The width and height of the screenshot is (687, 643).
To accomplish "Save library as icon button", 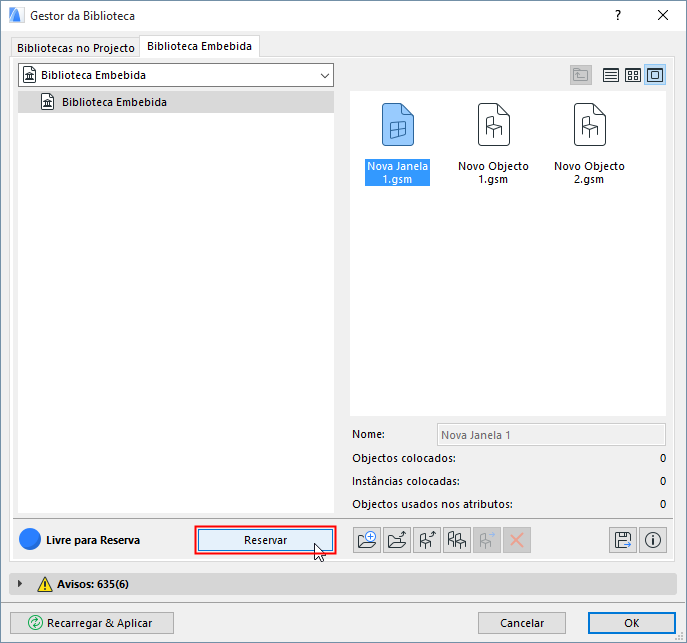I will [x=623, y=540].
